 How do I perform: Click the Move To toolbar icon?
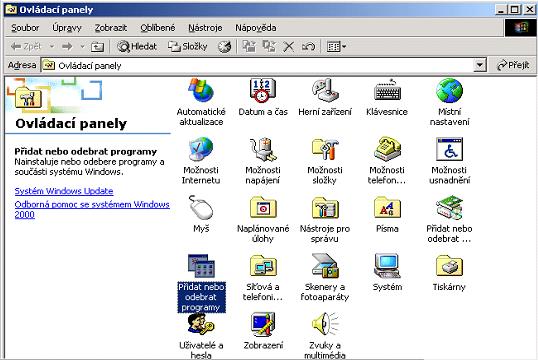pyautogui.click(x=249, y=46)
